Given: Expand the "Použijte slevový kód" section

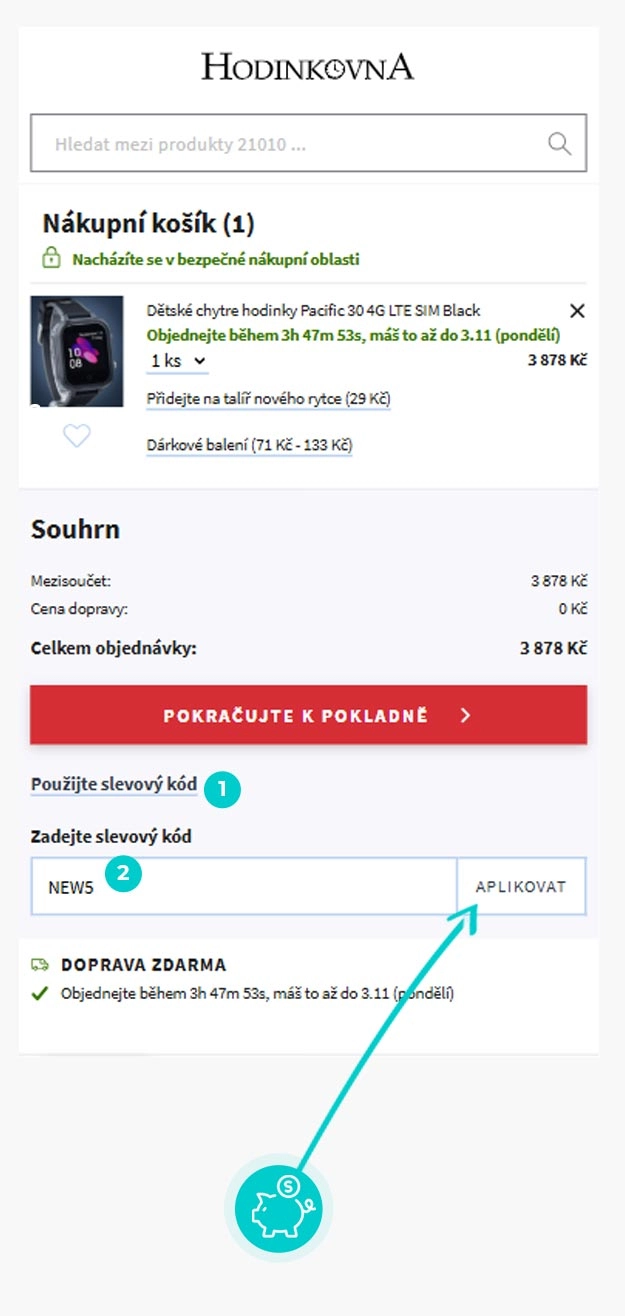Looking at the screenshot, I should 114,785.
